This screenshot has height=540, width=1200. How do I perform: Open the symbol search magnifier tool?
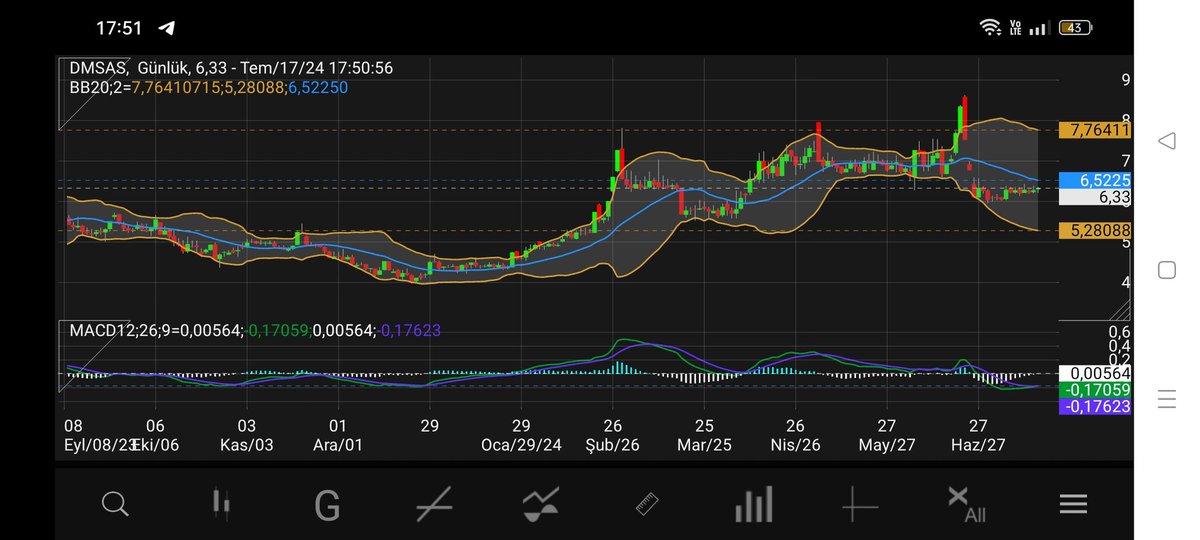[x=115, y=504]
